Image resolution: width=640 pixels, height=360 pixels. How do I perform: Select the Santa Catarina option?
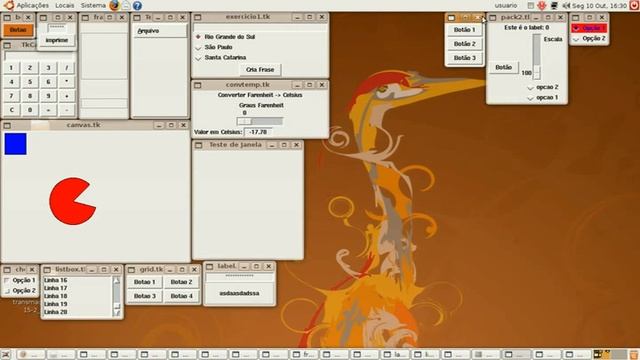[221, 58]
